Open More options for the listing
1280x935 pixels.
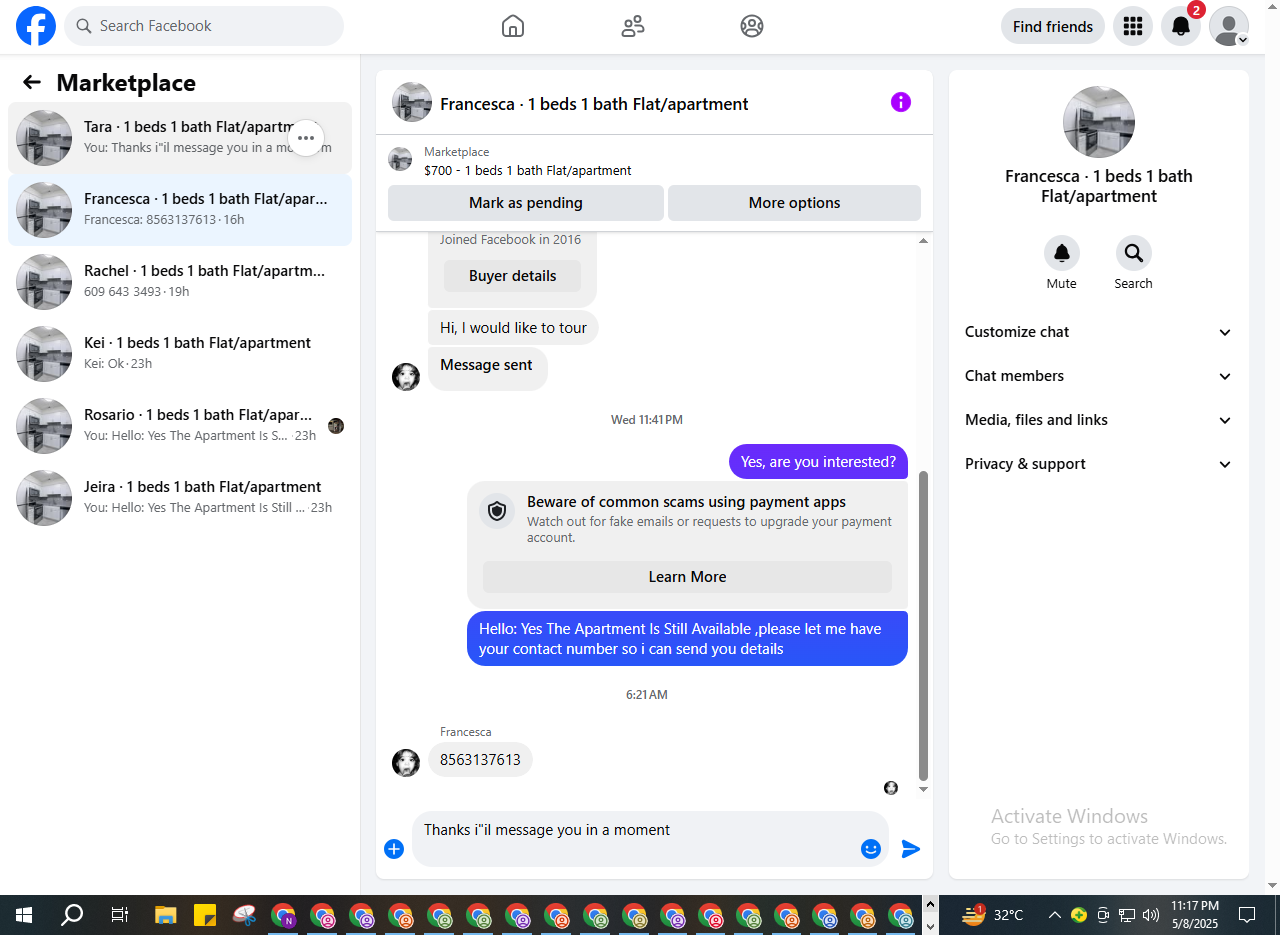click(795, 203)
